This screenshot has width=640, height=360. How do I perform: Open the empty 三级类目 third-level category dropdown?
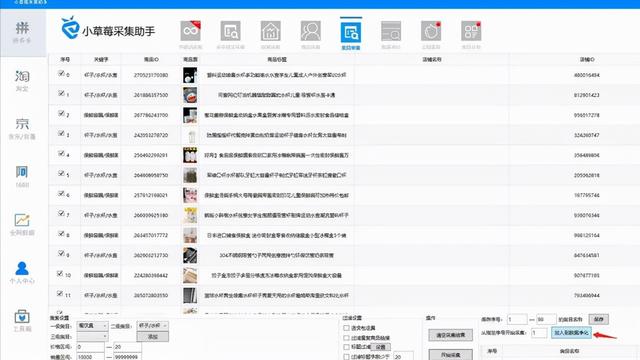pos(92,336)
